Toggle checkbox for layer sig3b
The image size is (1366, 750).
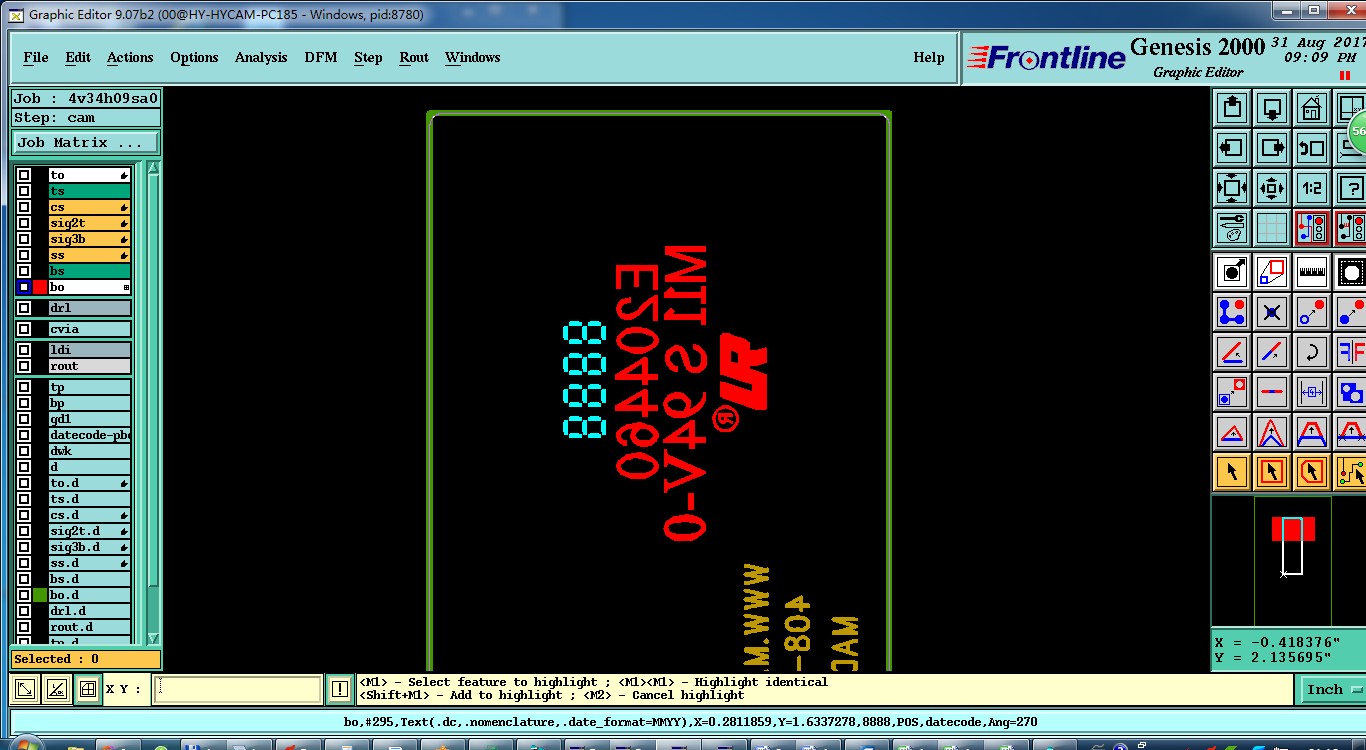(24, 239)
